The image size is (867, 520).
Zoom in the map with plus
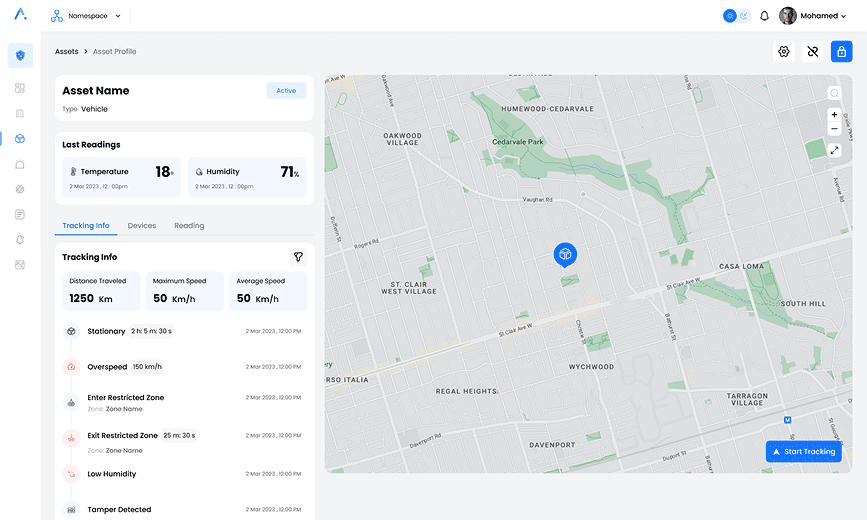coord(834,115)
